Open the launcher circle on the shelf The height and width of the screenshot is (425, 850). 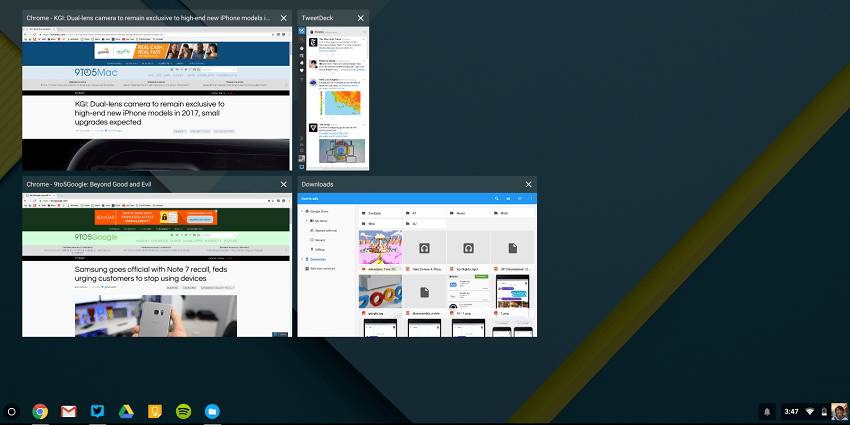(11, 412)
